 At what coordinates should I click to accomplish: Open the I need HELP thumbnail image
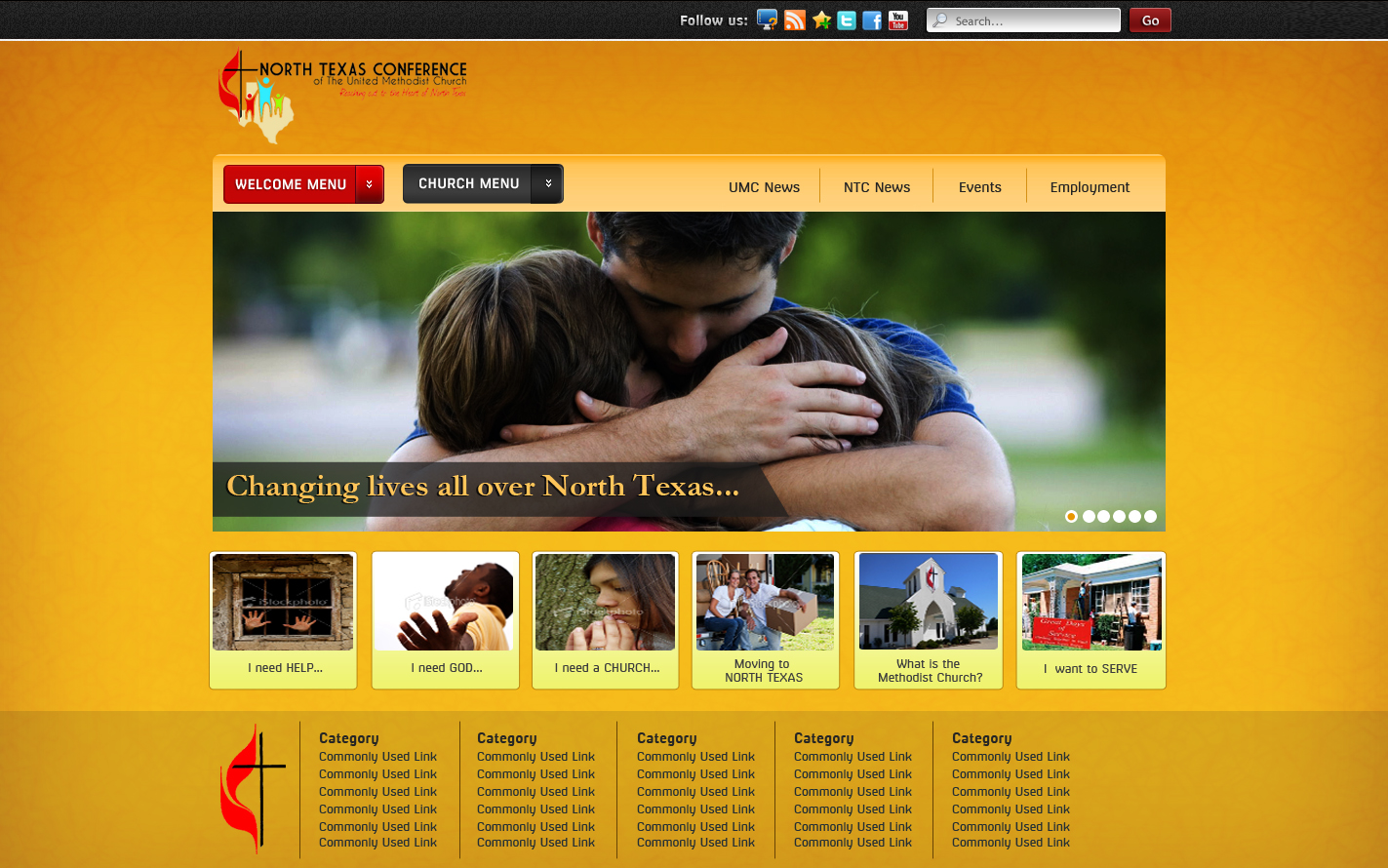[x=283, y=602]
